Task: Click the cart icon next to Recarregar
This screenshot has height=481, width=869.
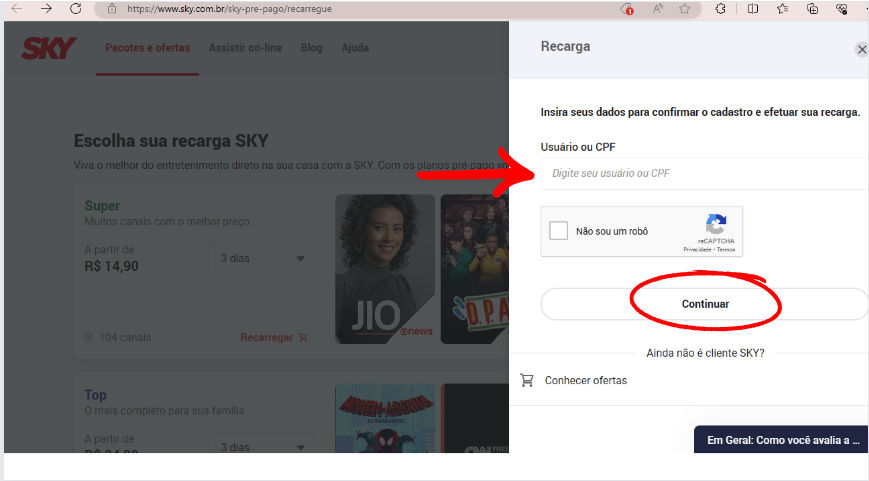Action: pyautogui.click(x=303, y=337)
